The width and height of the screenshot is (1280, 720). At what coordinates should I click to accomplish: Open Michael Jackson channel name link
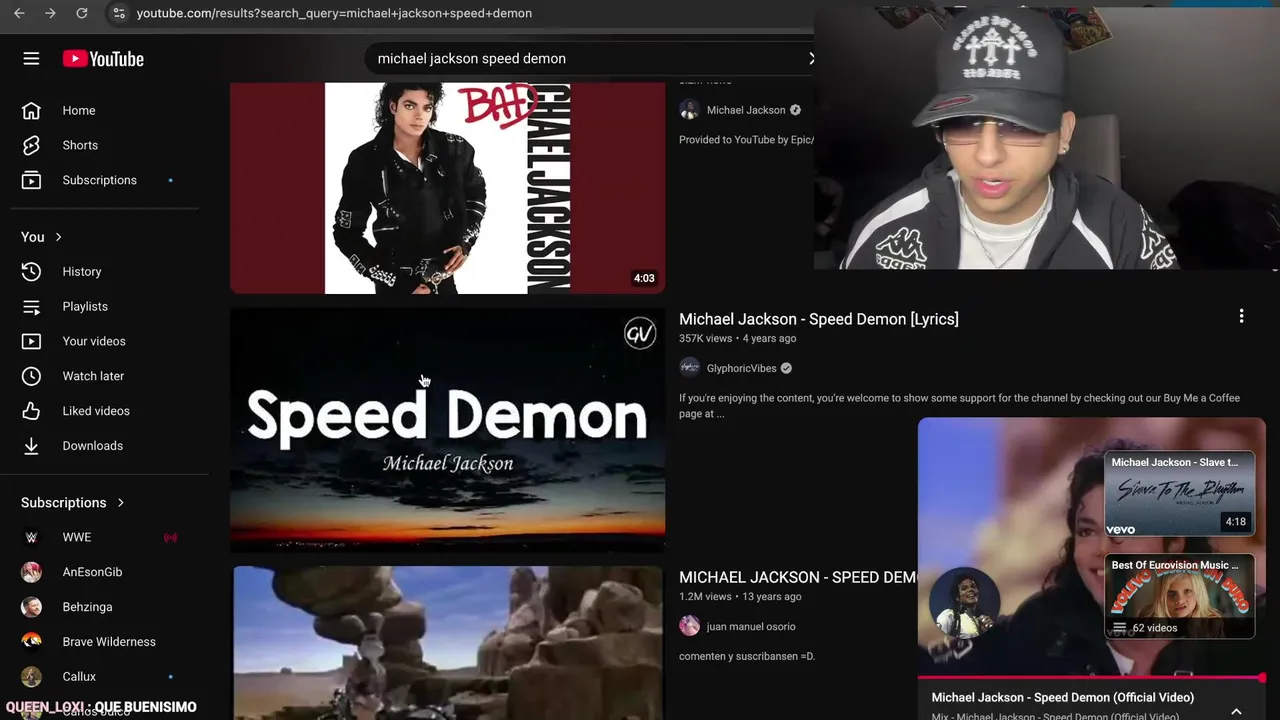click(x=746, y=110)
